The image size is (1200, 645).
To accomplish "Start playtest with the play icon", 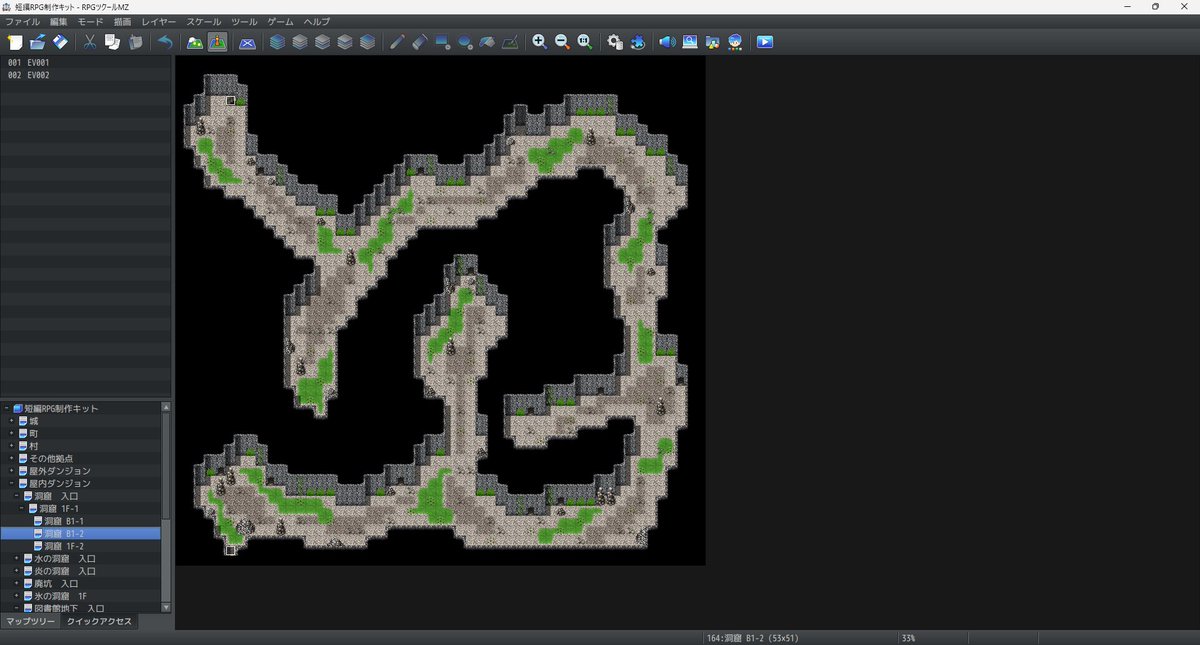I will [x=765, y=42].
